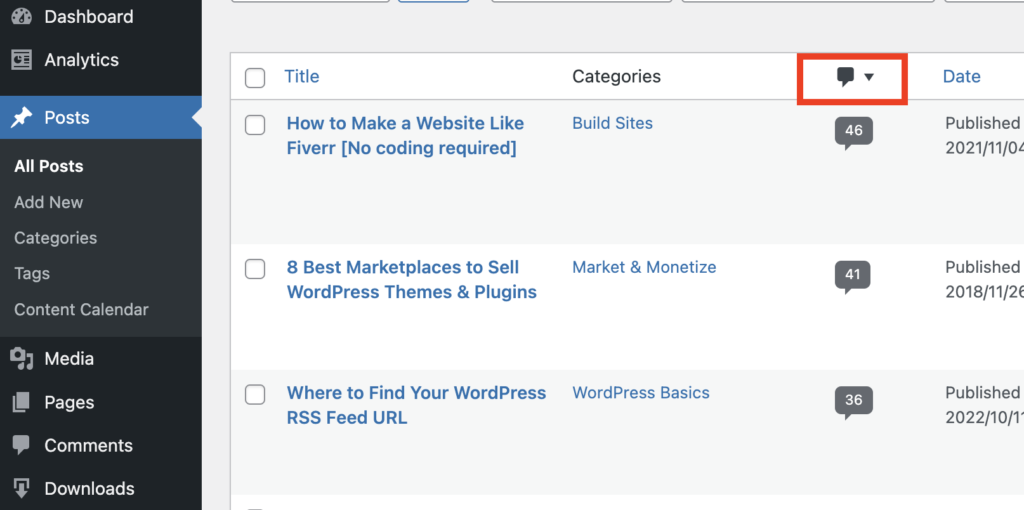Click the Media icon in sidebar

(22, 359)
